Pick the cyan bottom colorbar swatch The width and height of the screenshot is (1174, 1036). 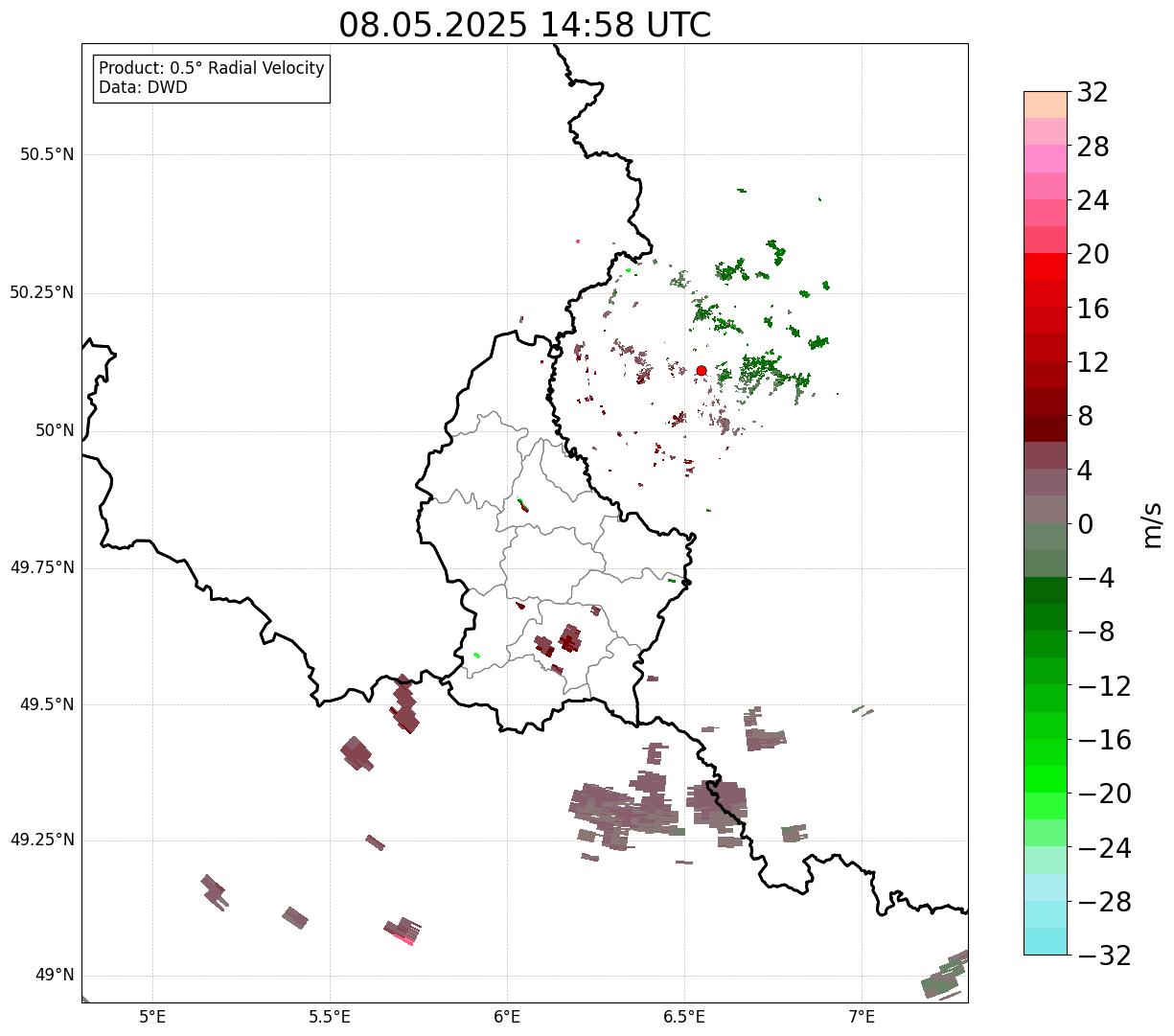pyautogui.click(x=1046, y=941)
